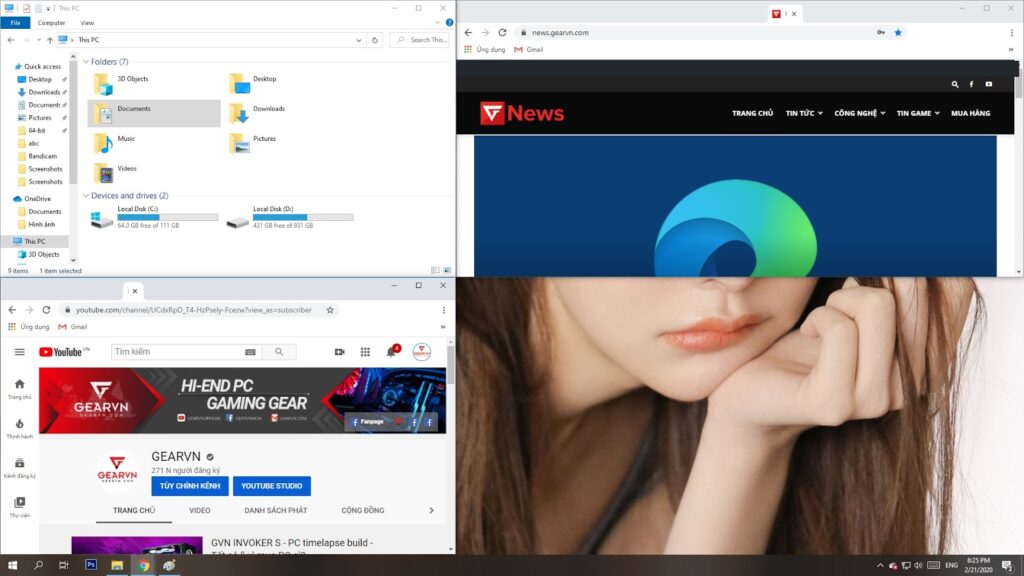Viewport: 1024px width, 576px height.
Task: Switch to Chrome in the taskbar
Action: (144, 565)
